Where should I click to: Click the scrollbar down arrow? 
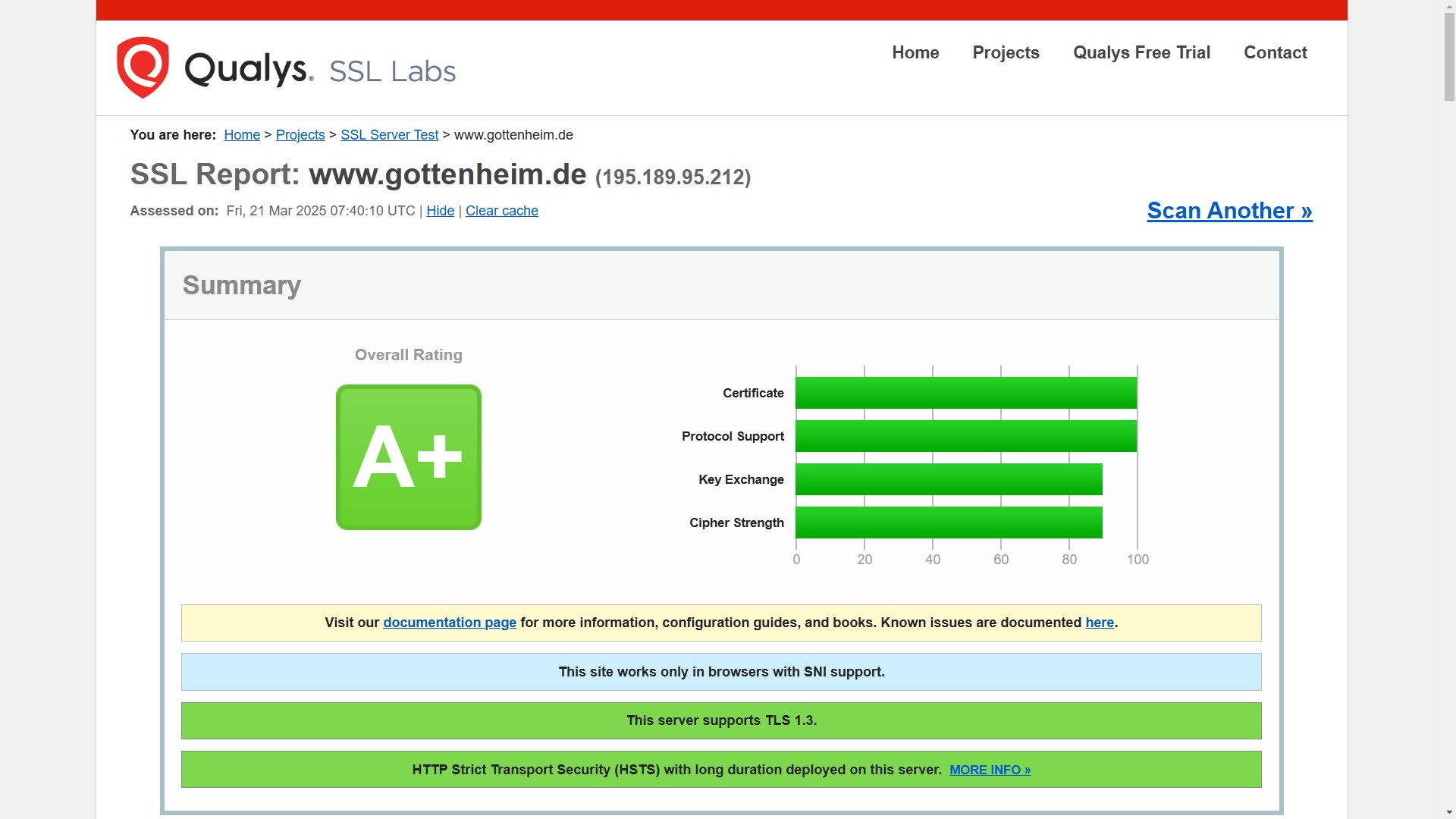click(1449, 812)
